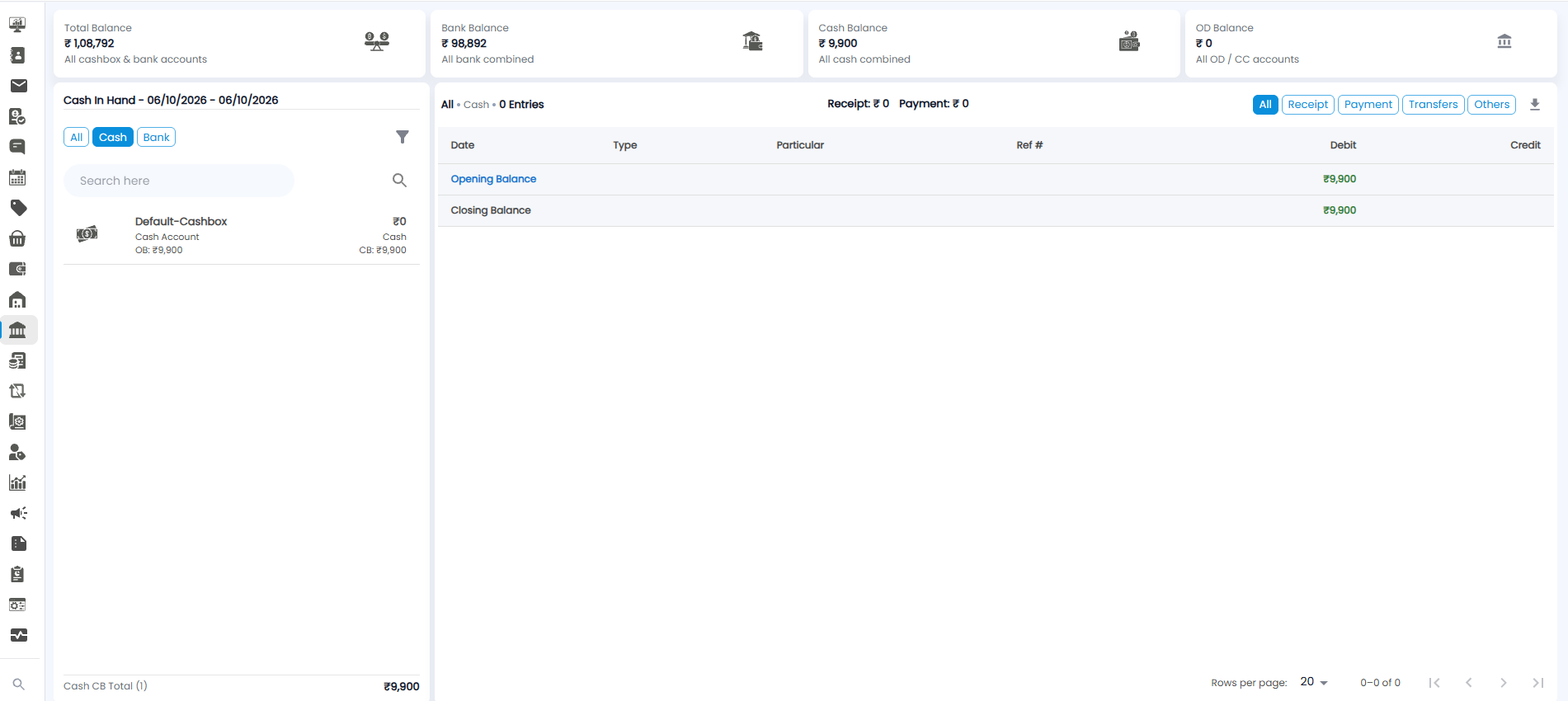Click the sidebar bottom search magnifier

pos(18,684)
